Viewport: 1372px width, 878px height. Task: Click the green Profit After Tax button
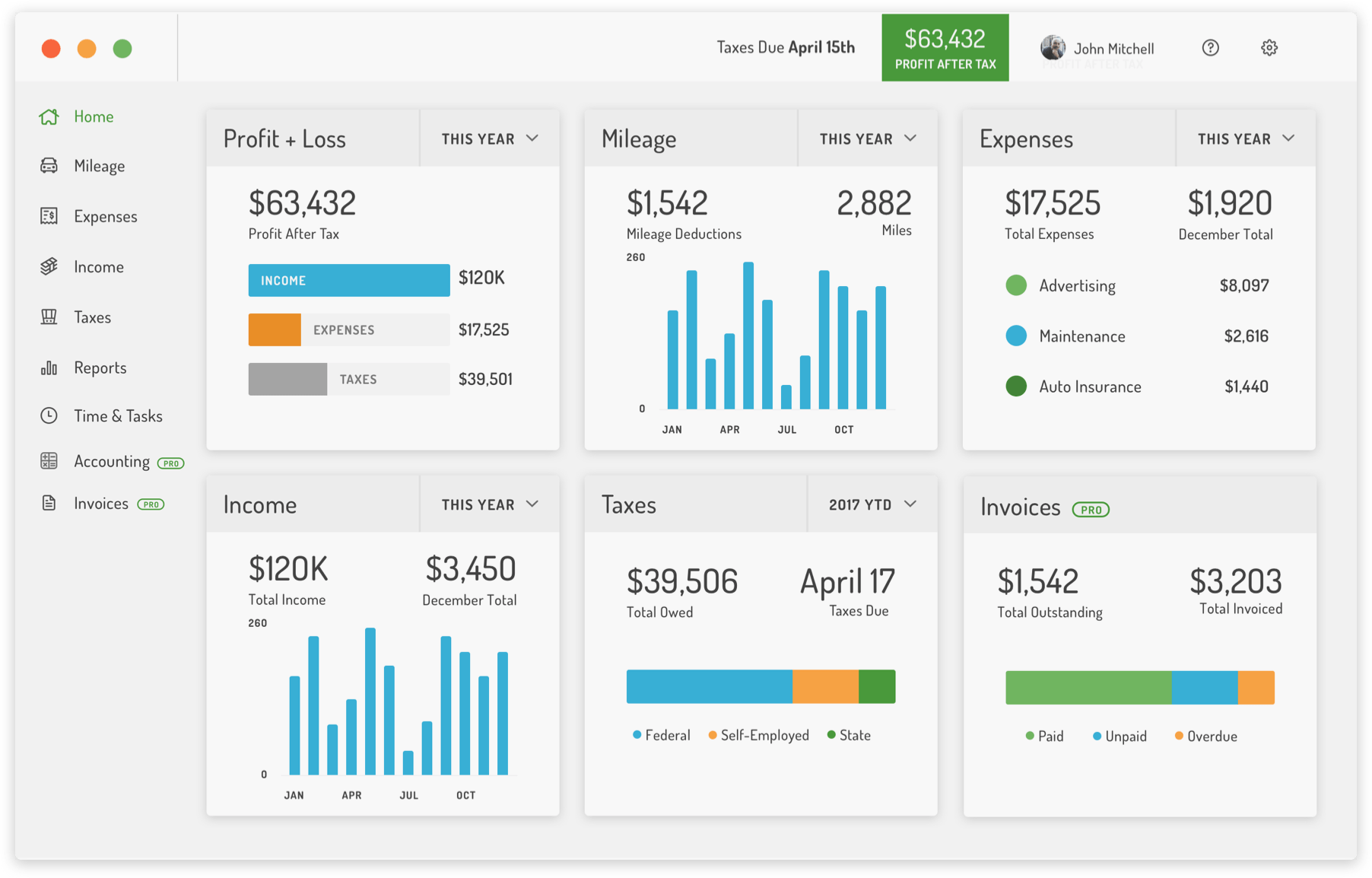(945, 47)
